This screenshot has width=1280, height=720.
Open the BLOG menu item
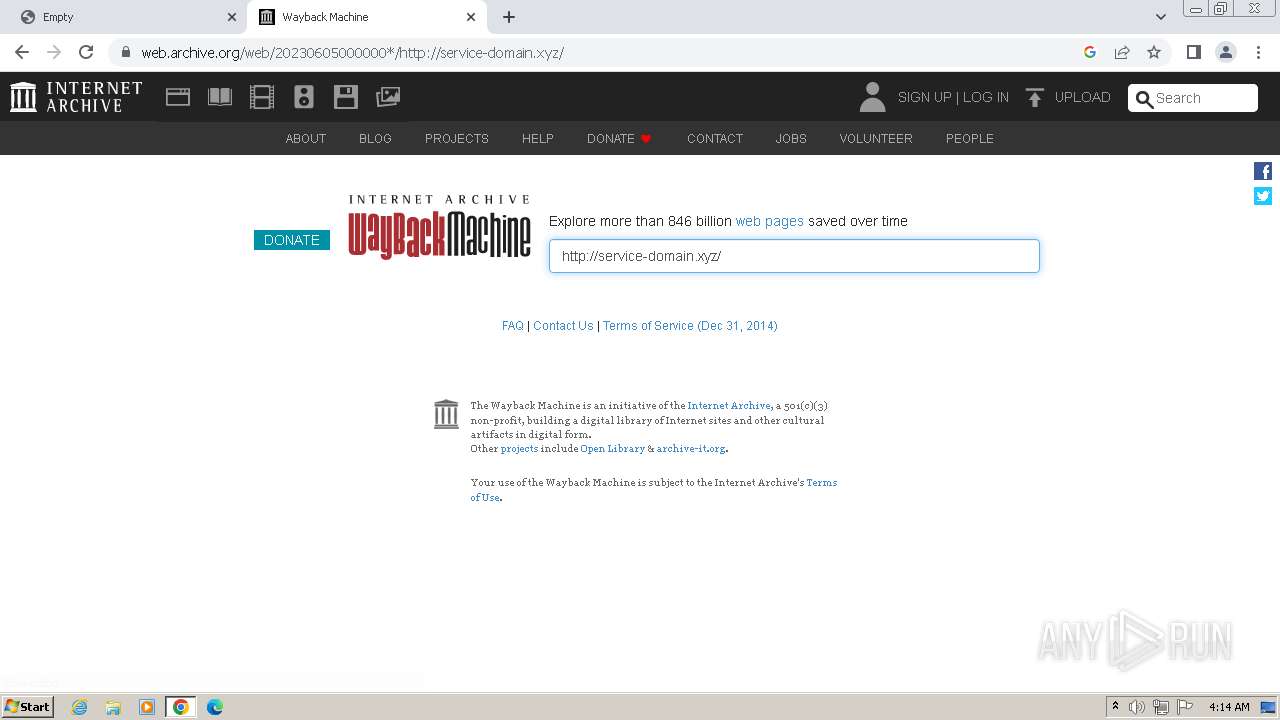375,138
